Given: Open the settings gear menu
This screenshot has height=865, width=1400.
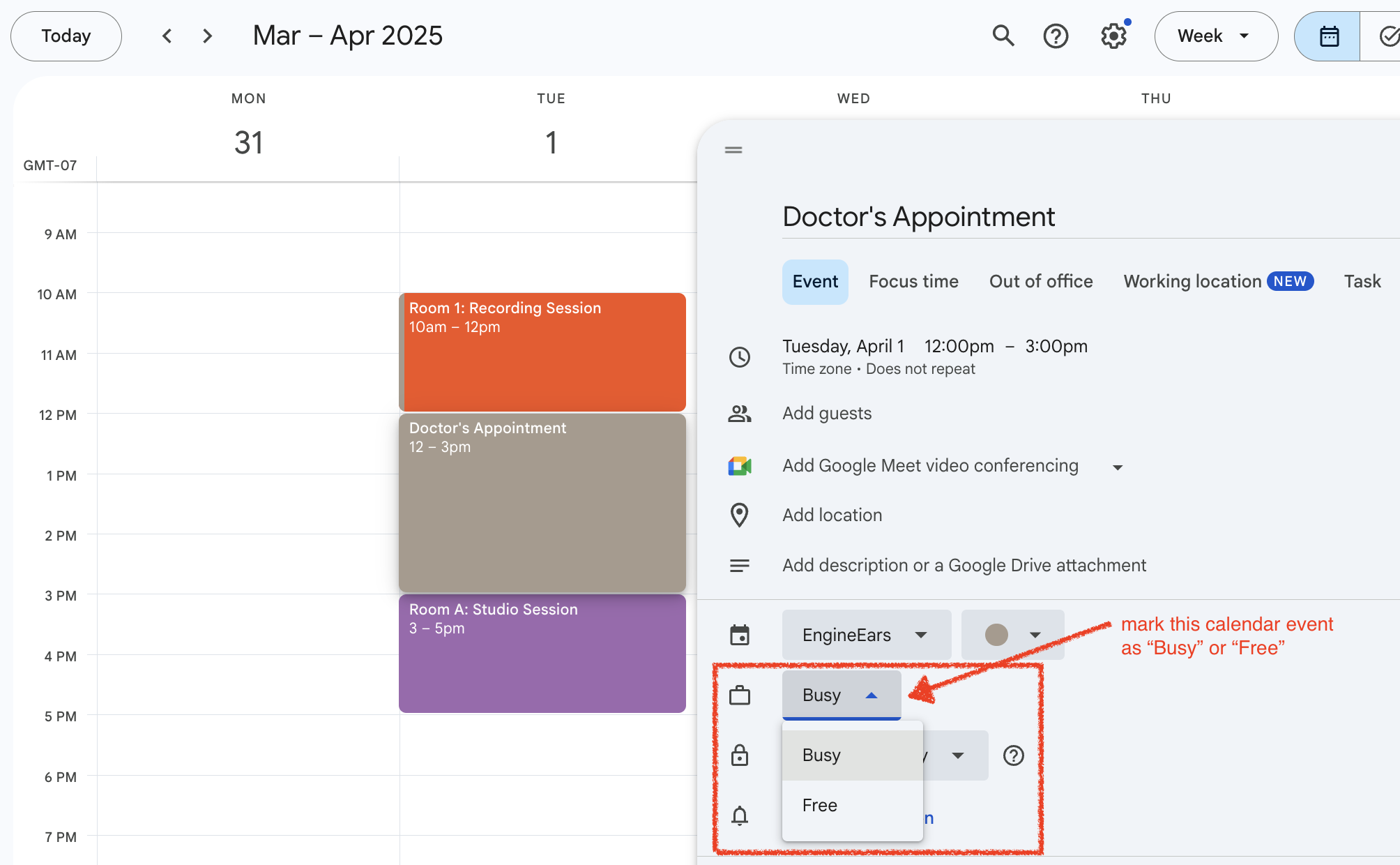Looking at the screenshot, I should coord(1113,36).
